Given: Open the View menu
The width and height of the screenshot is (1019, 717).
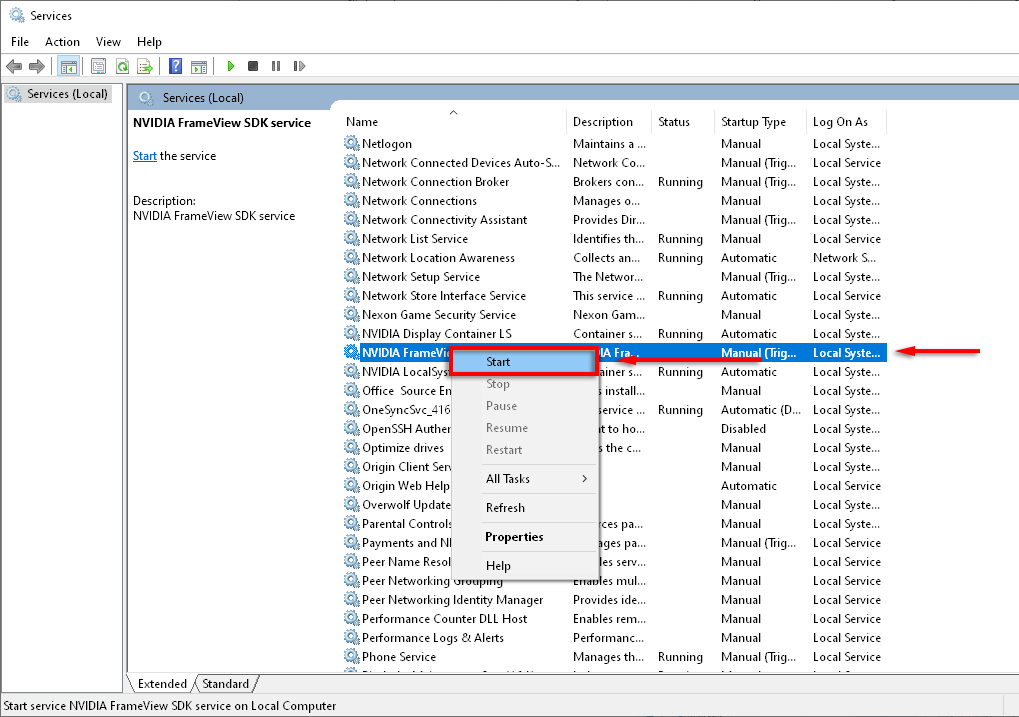Looking at the screenshot, I should tap(108, 42).
